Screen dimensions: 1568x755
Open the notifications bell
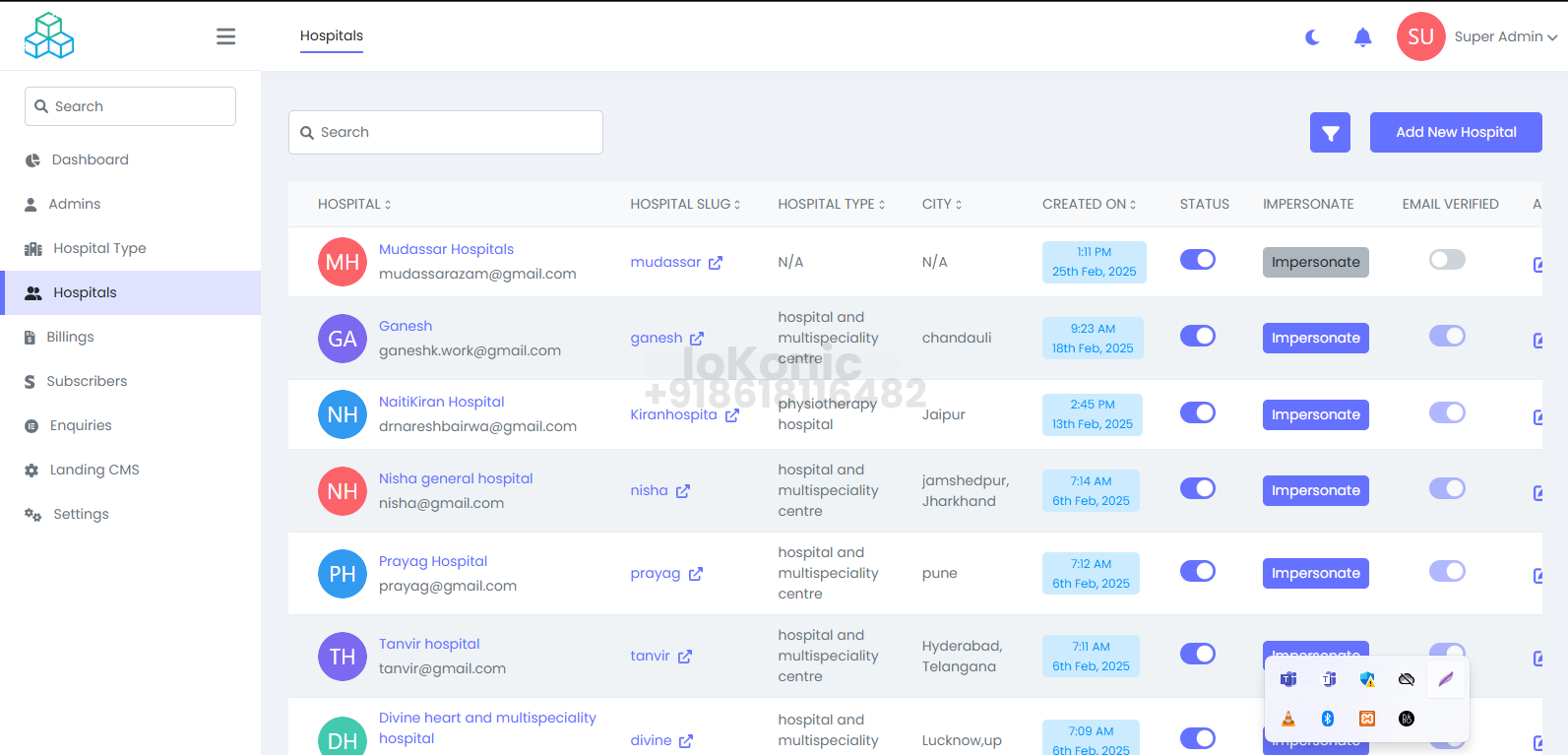(x=1362, y=37)
